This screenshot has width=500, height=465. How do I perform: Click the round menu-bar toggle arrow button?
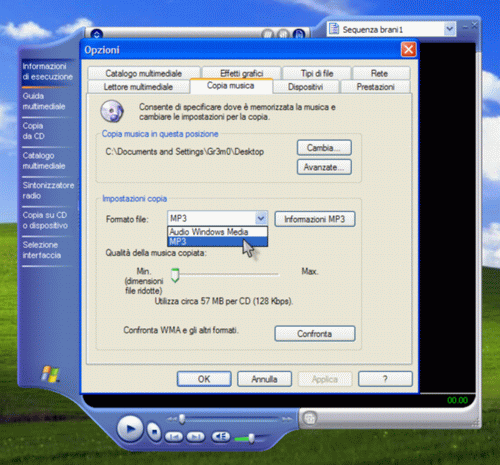coord(97,34)
